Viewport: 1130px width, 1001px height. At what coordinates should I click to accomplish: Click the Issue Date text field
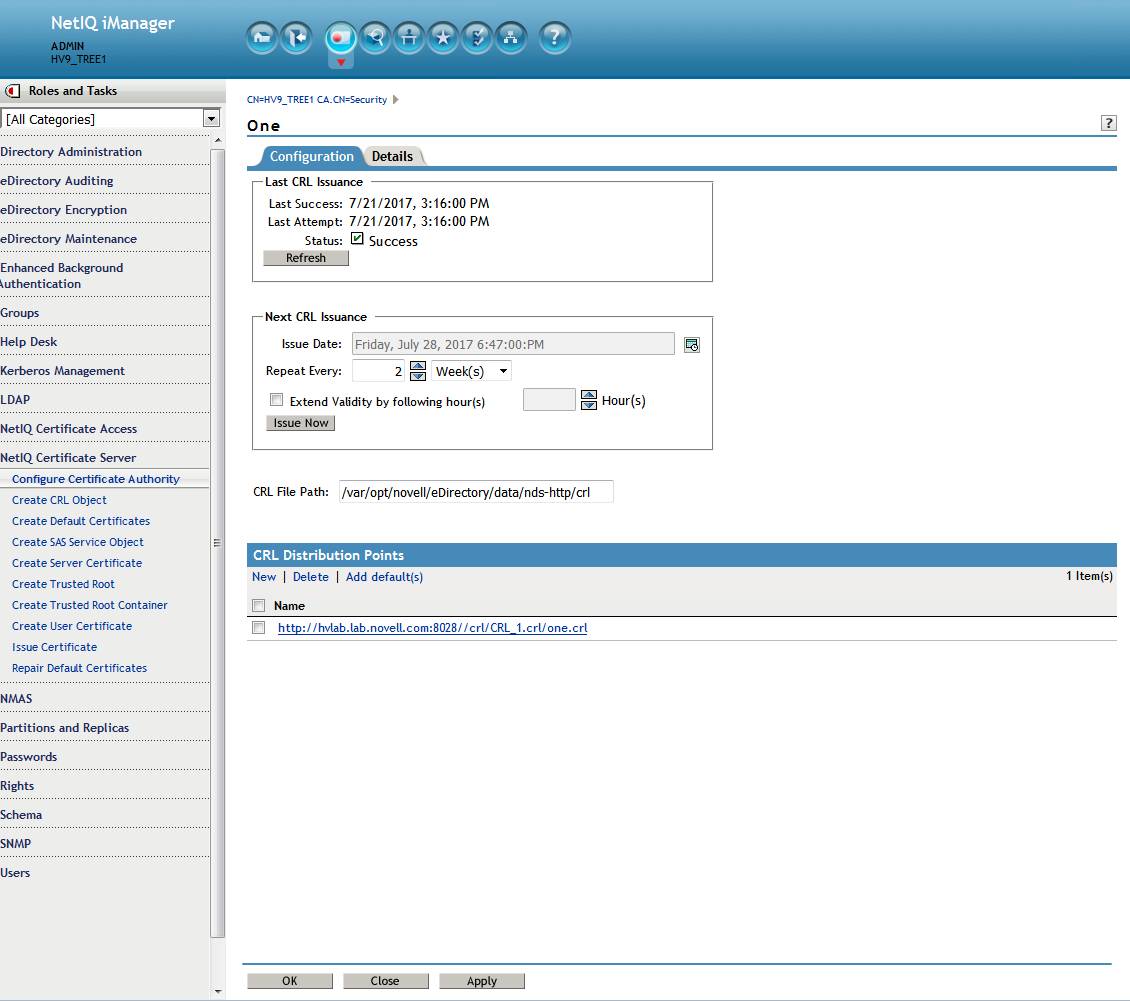click(513, 344)
